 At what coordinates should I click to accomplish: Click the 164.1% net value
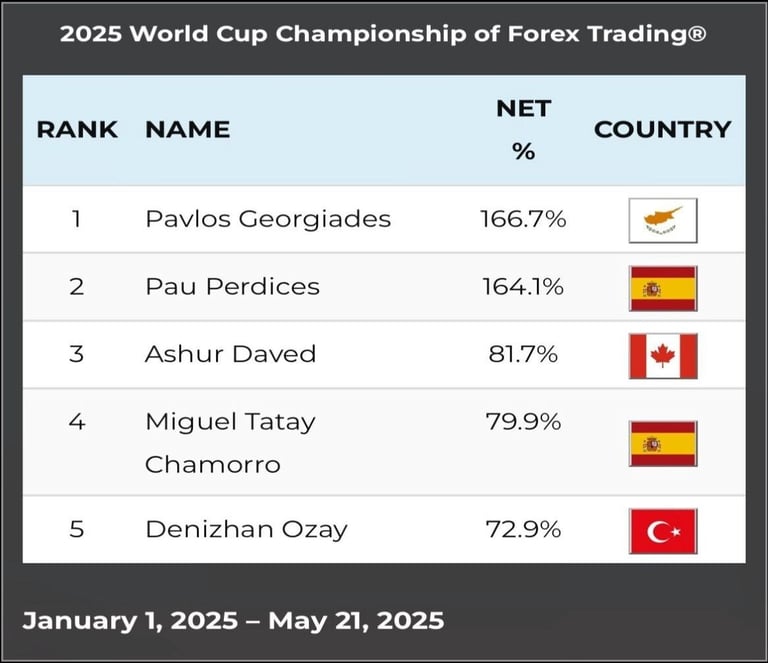[523, 287]
